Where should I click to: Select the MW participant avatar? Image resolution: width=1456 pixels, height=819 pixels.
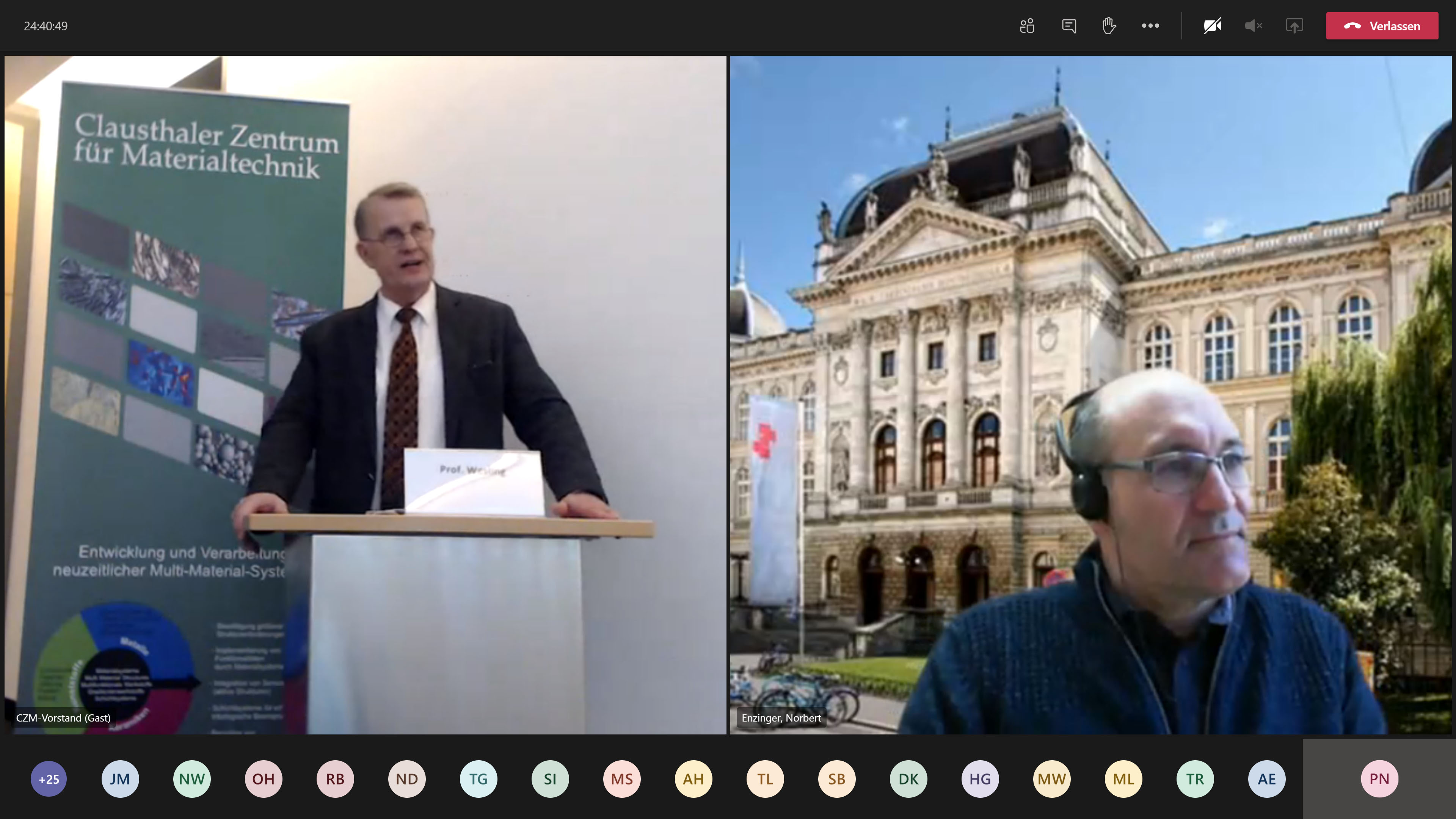click(x=1051, y=779)
